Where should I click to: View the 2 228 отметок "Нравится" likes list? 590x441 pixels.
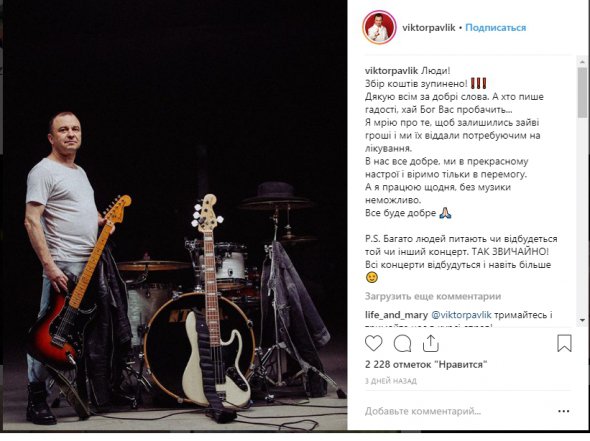pyautogui.click(x=426, y=364)
